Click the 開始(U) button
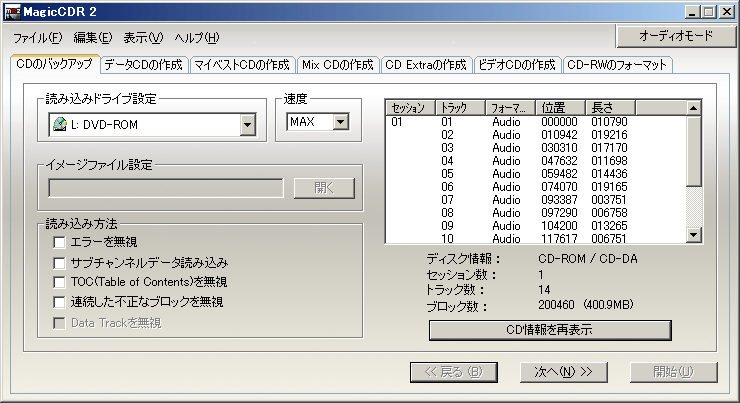Viewport: 740px width, 403px height. click(x=673, y=372)
